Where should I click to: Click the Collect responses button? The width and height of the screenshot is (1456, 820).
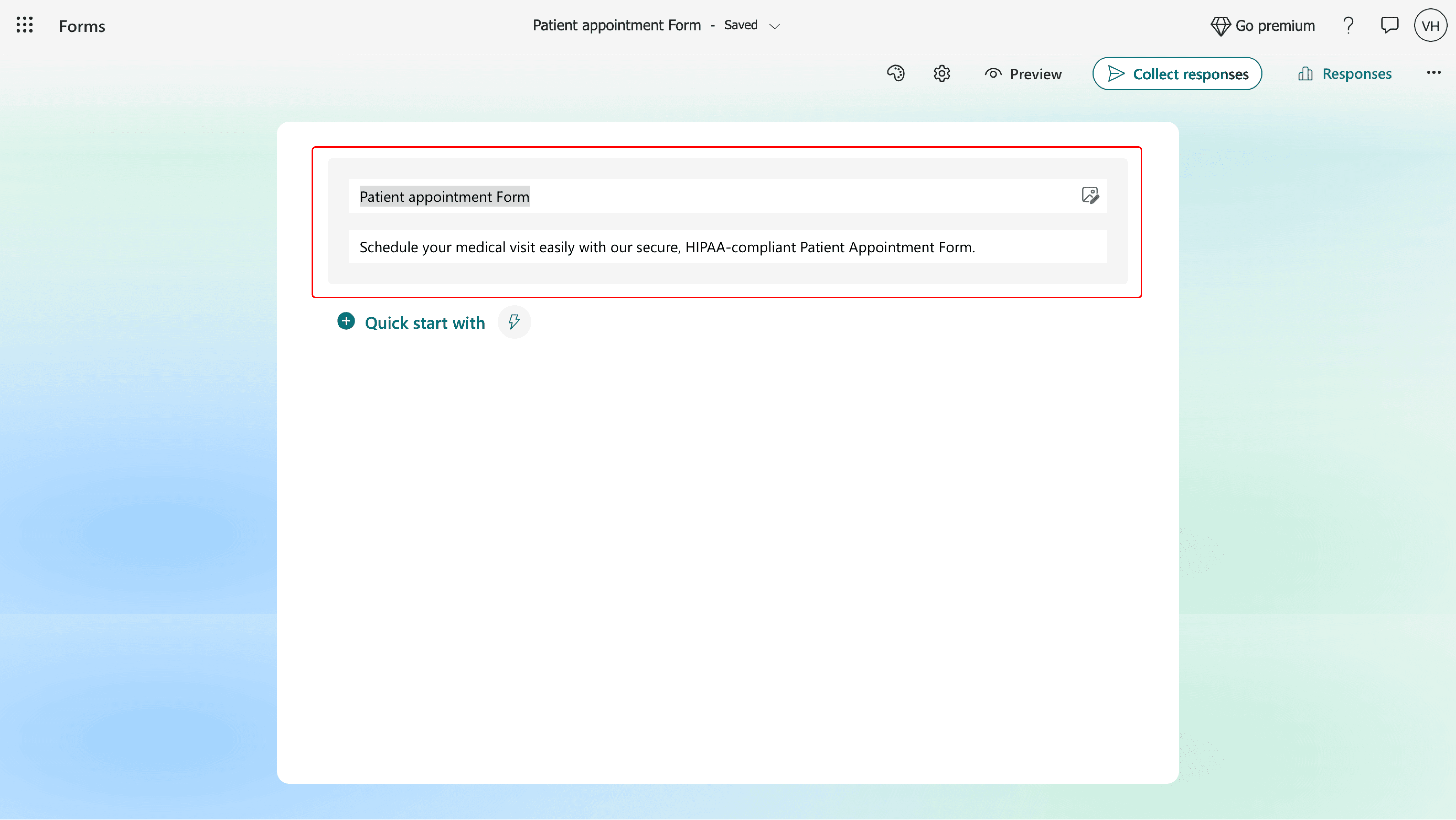click(x=1177, y=73)
